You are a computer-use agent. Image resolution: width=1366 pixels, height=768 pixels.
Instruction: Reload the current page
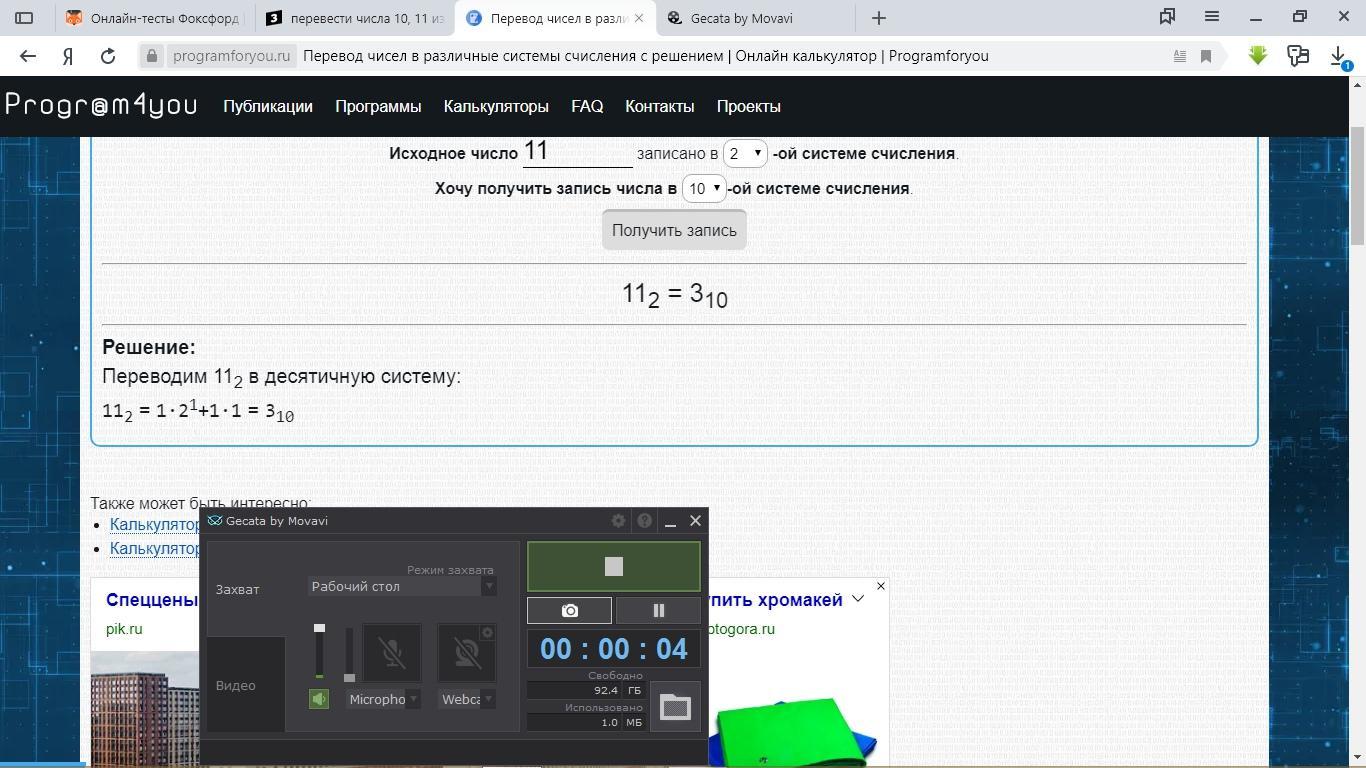[108, 56]
